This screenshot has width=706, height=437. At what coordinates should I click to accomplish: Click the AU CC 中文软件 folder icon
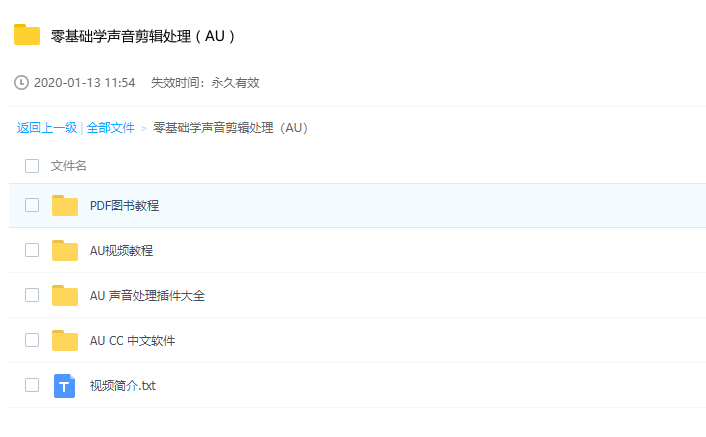click(65, 341)
